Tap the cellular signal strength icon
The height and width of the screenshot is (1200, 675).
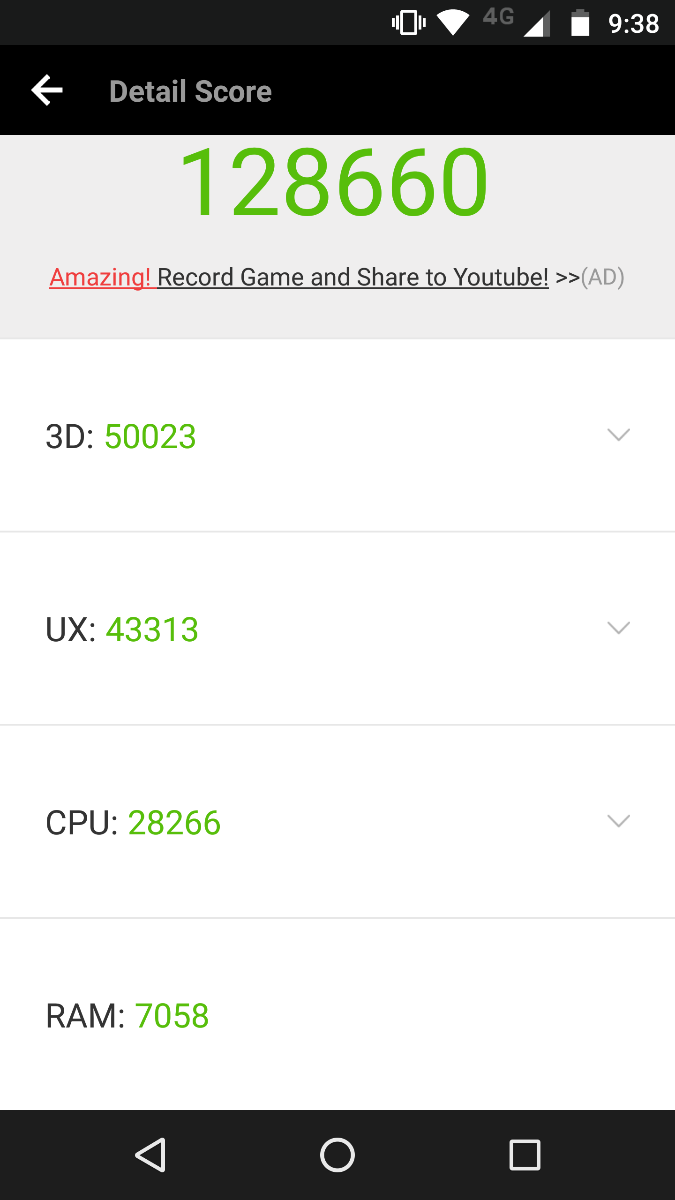536,24
